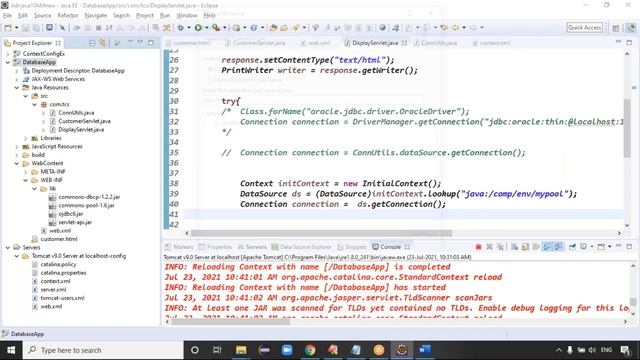Switch to CustomerServlet.java editor tab
The width and height of the screenshot is (640, 360).
click(x=256, y=43)
